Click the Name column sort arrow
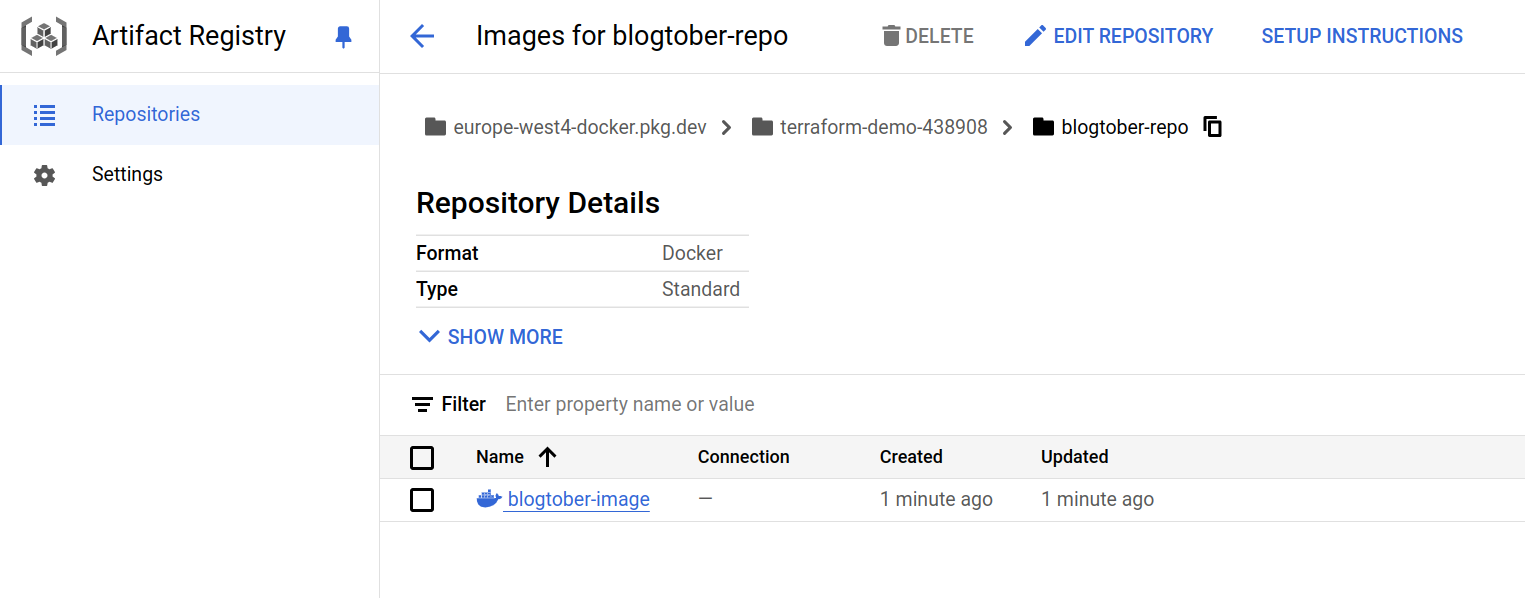 pos(547,457)
